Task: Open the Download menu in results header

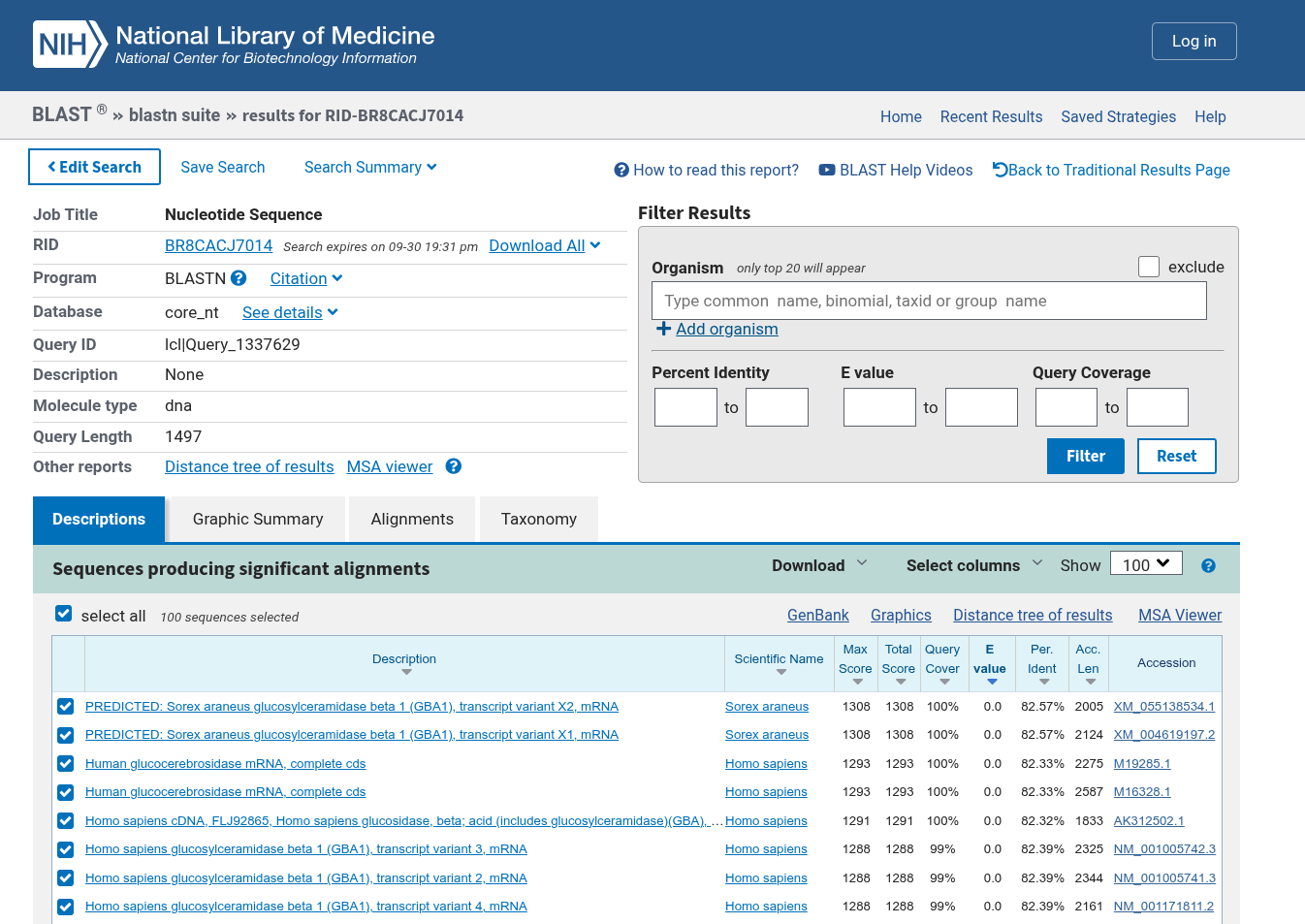Action: tap(819, 565)
